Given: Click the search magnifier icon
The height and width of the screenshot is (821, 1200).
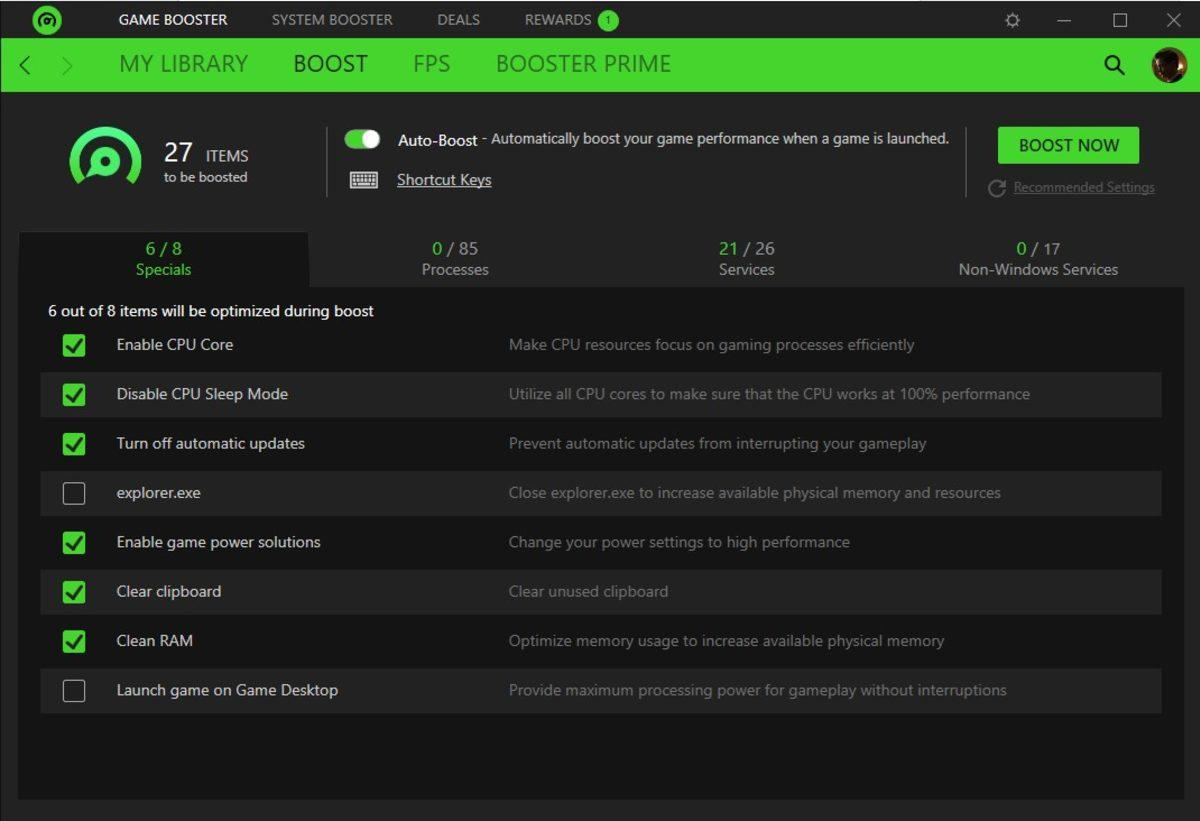Looking at the screenshot, I should point(1113,63).
